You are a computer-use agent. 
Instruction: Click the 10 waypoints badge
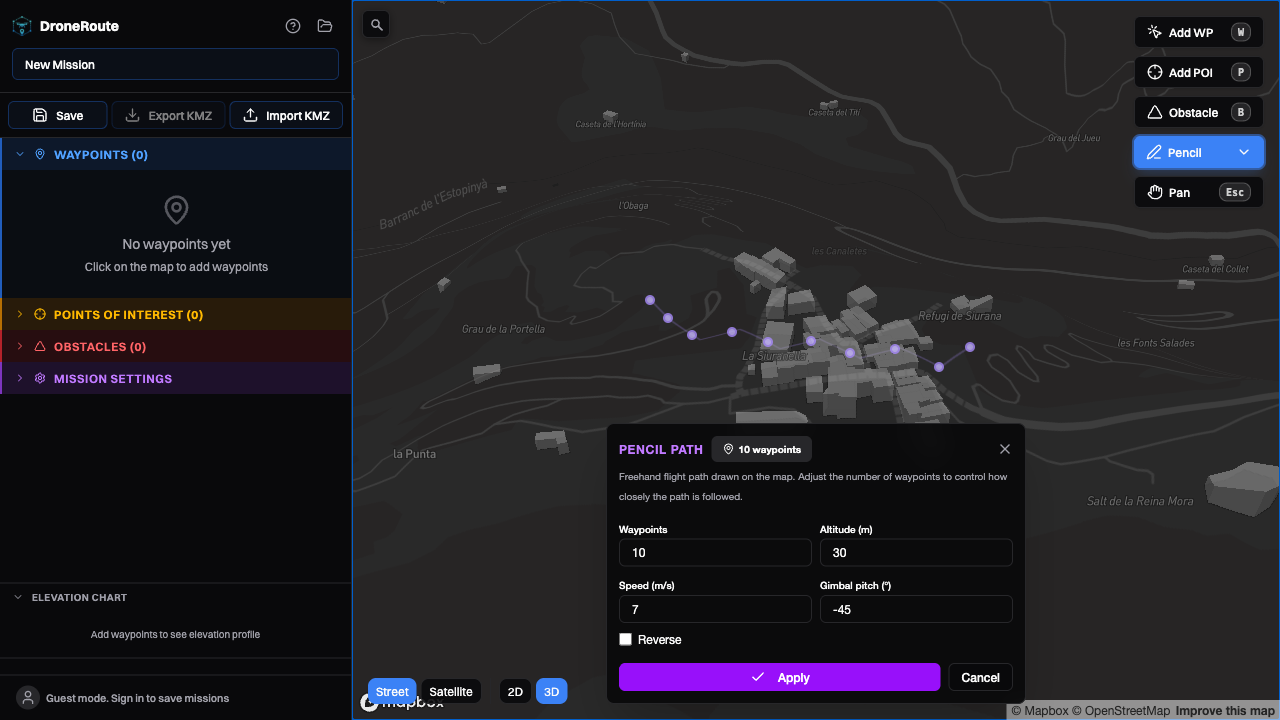tap(762, 450)
